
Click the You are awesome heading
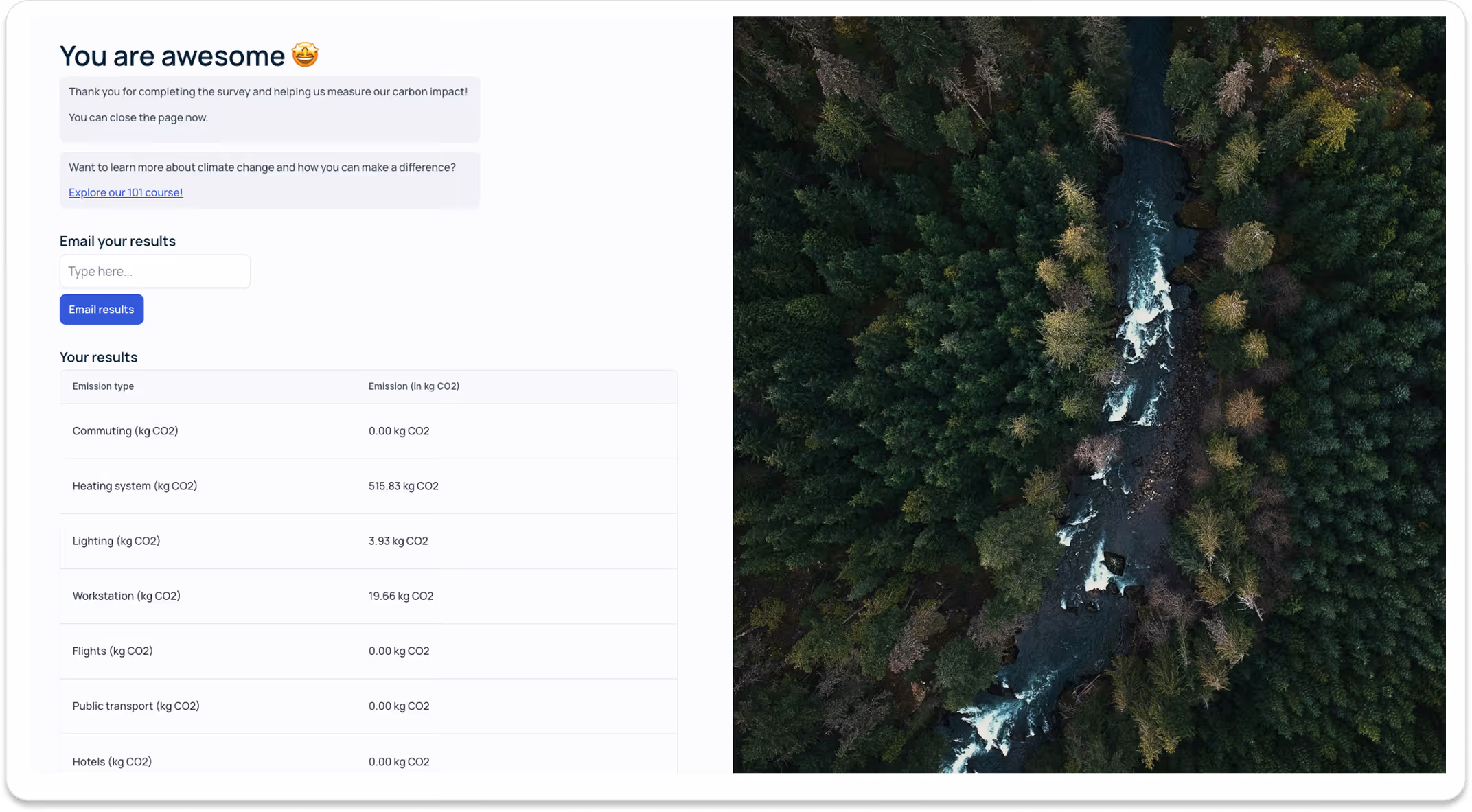pos(172,56)
